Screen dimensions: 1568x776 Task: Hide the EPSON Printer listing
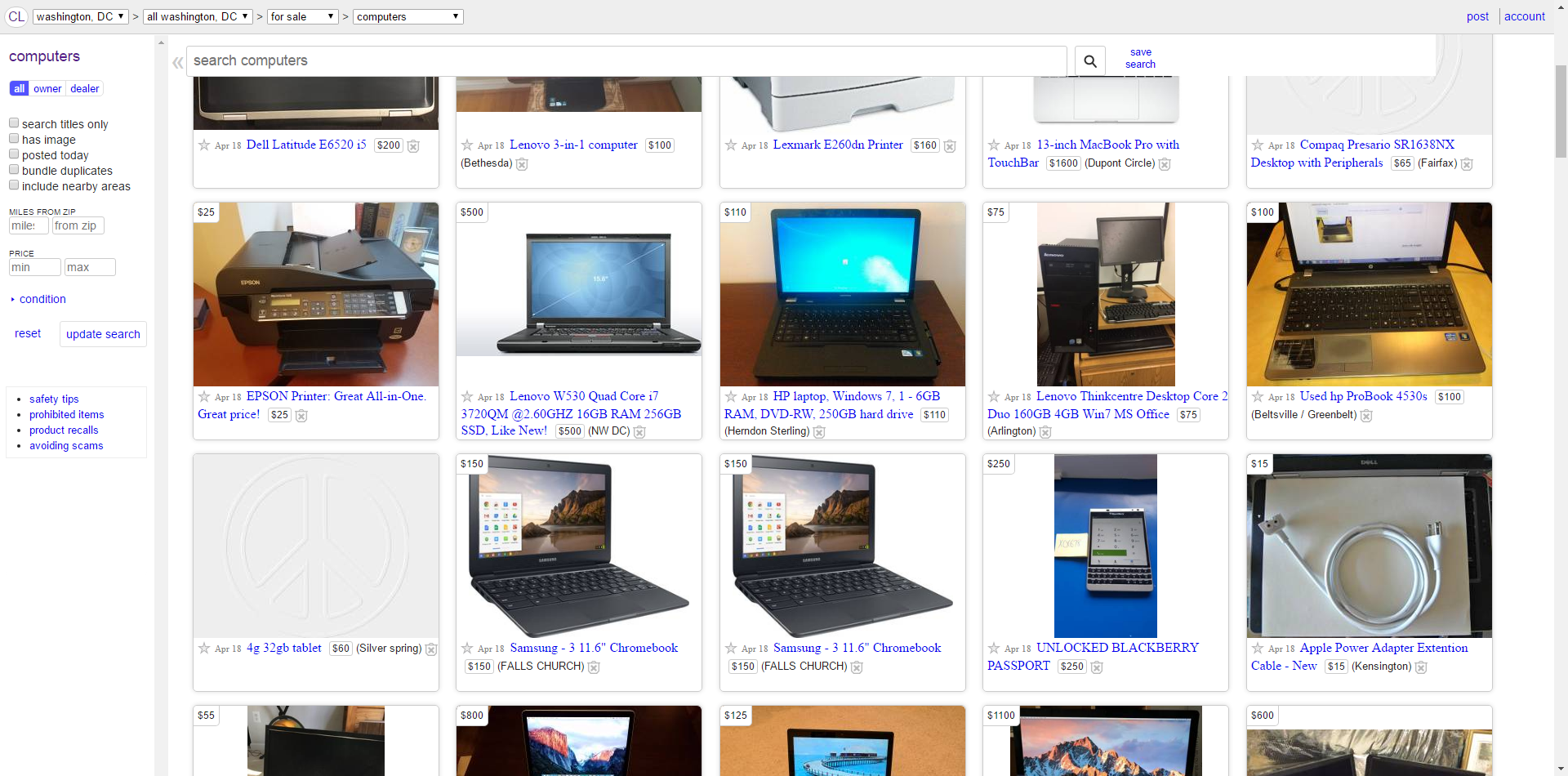pyautogui.click(x=301, y=416)
